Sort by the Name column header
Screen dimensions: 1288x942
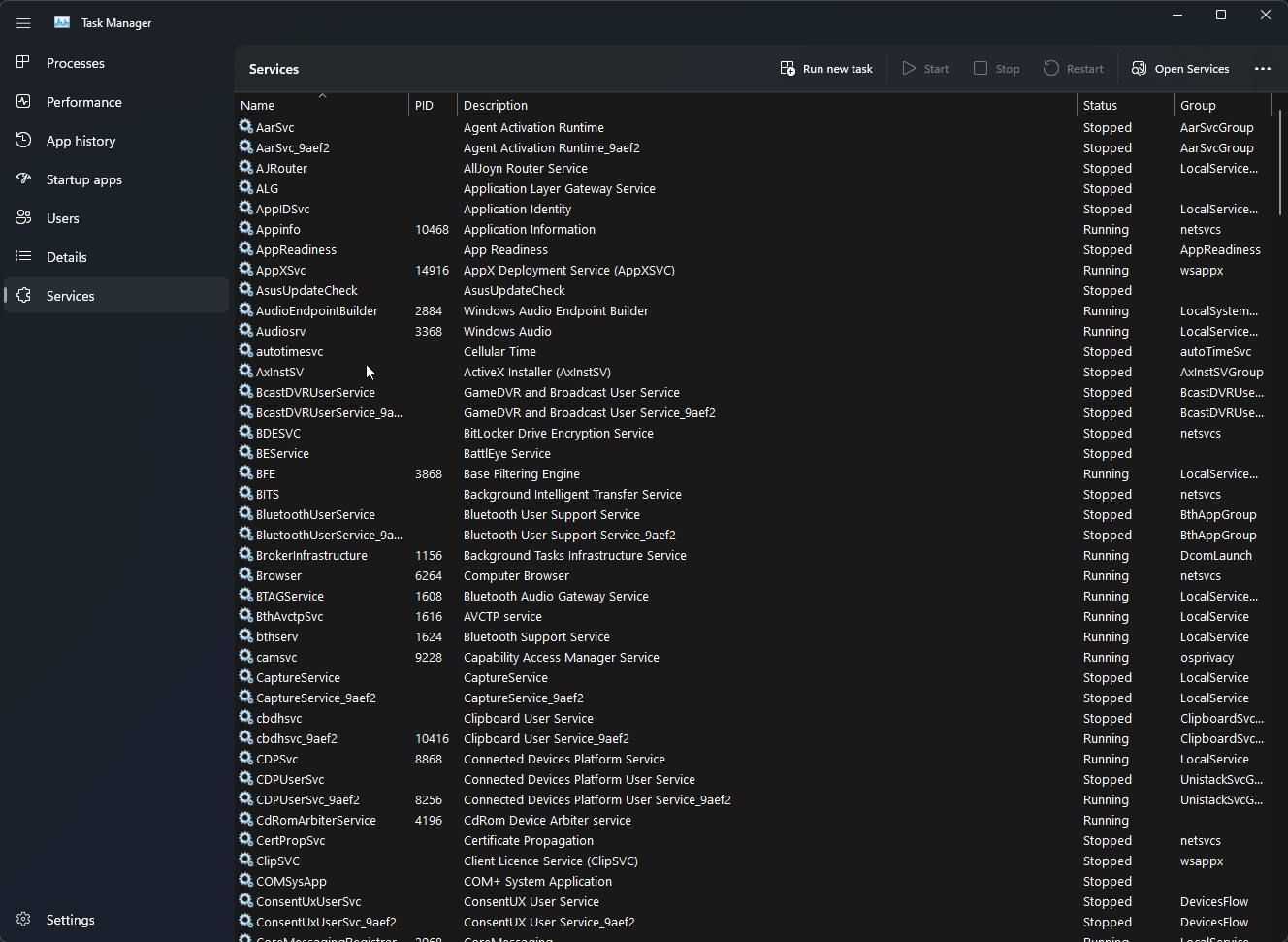(322, 105)
